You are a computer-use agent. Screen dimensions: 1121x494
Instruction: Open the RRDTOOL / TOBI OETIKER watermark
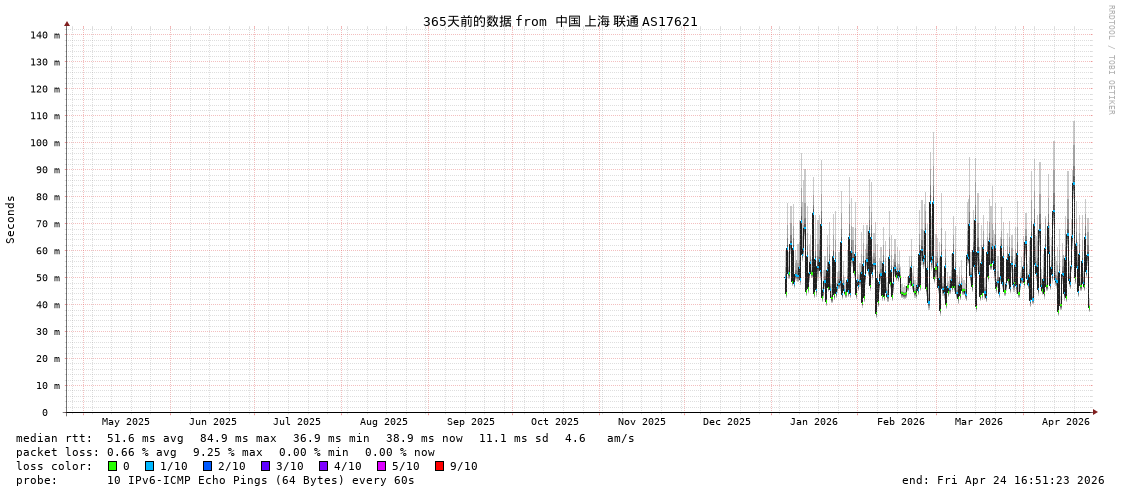click(1110, 60)
